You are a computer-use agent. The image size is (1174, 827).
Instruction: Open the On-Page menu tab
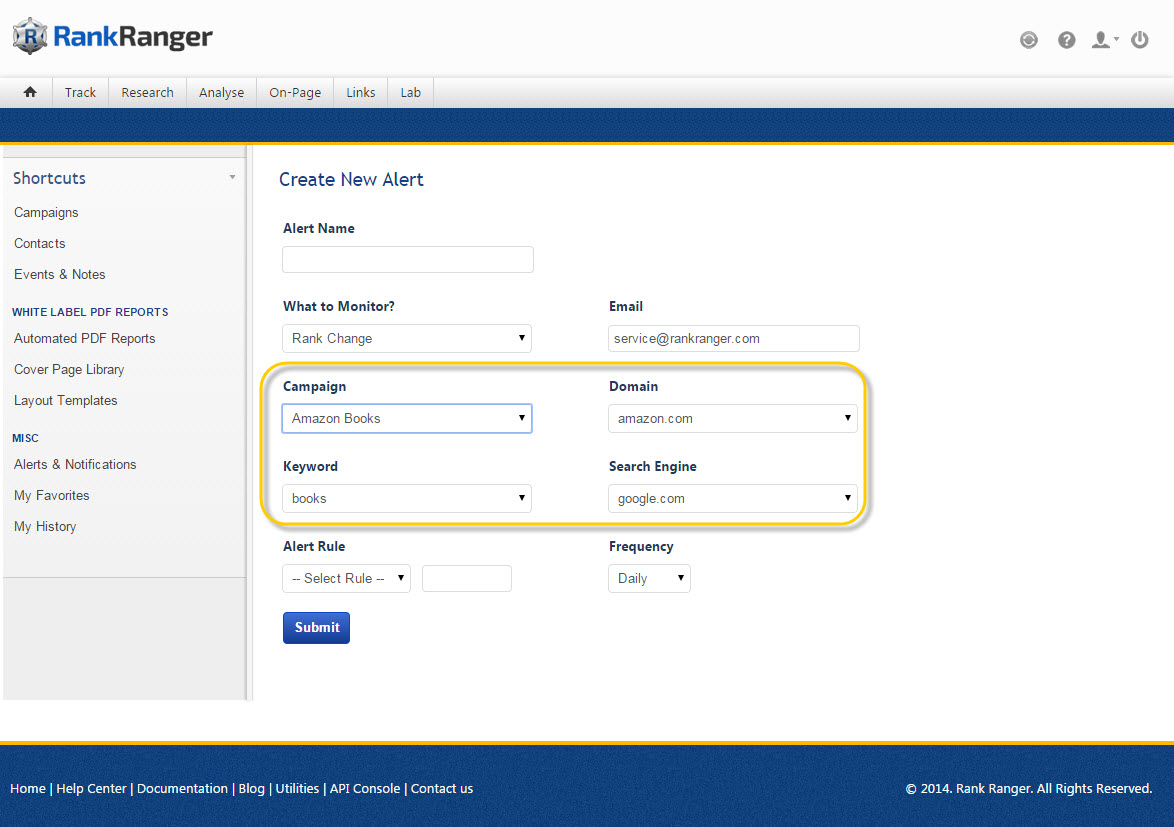pyautogui.click(x=295, y=92)
